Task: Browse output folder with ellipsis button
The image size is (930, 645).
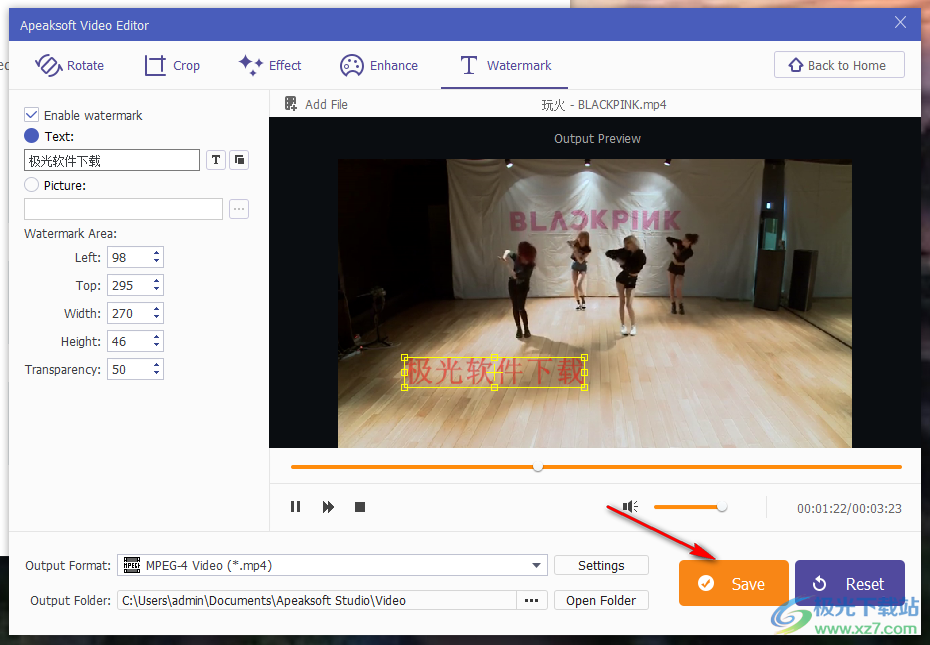Action: [531, 600]
